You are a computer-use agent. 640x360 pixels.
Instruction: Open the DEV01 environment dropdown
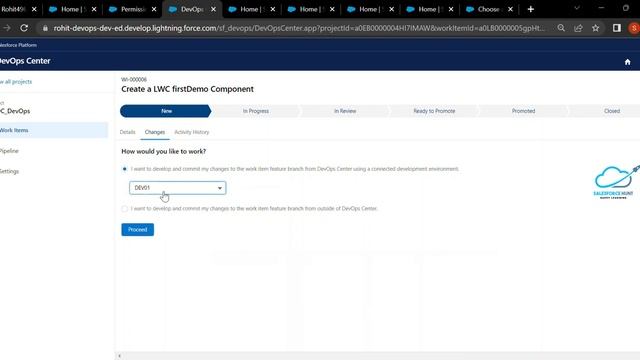pos(178,188)
